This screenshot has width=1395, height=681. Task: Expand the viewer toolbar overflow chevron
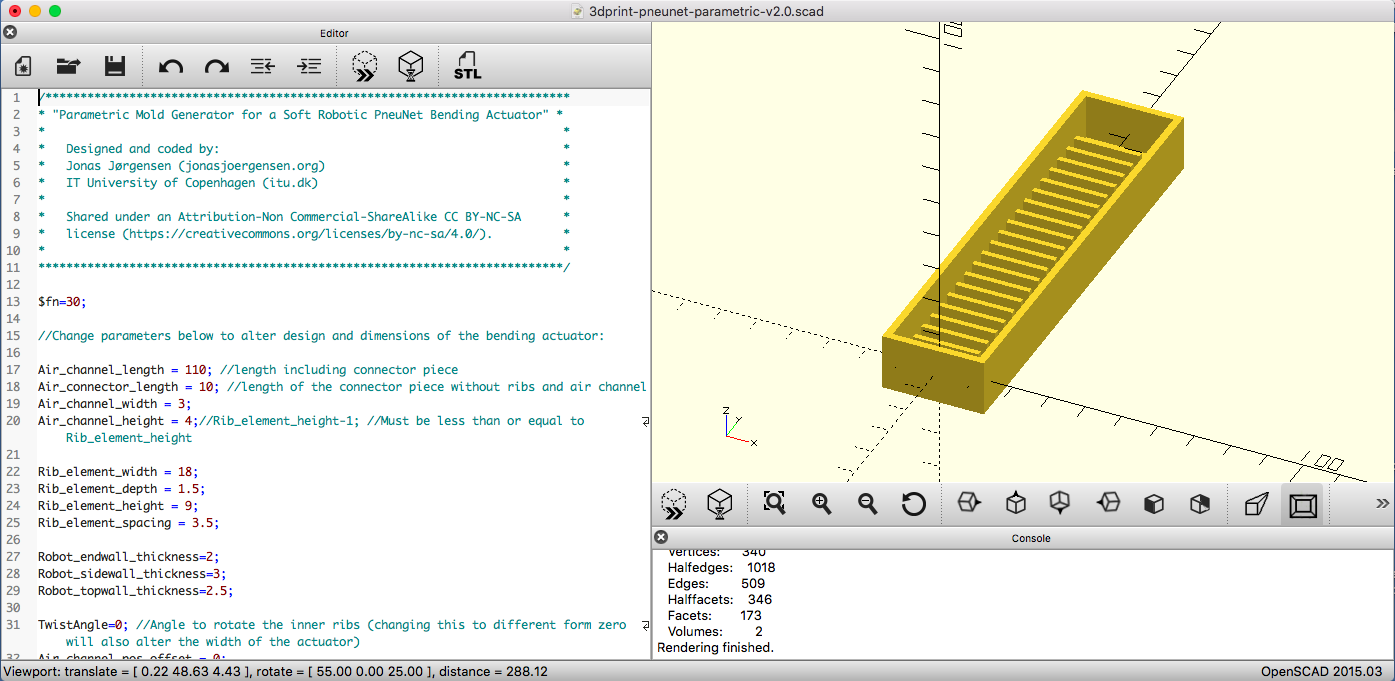[1382, 503]
